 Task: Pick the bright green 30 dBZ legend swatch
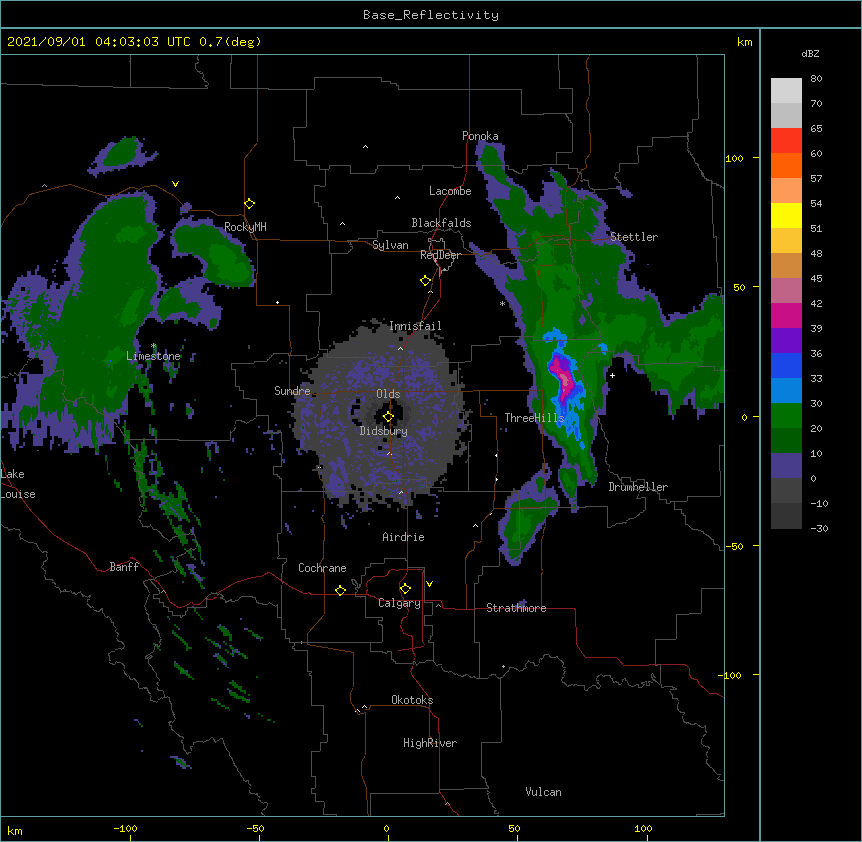[786, 416]
